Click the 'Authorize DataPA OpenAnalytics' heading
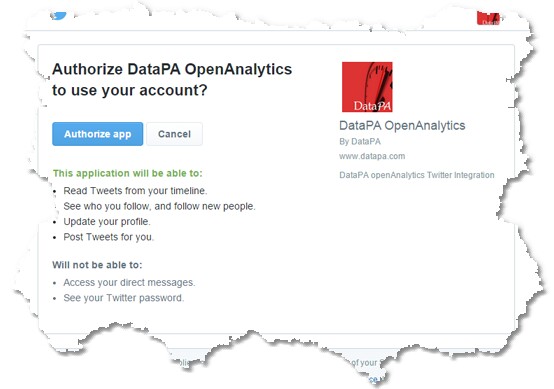The image size is (554, 389). (x=172, y=69)
